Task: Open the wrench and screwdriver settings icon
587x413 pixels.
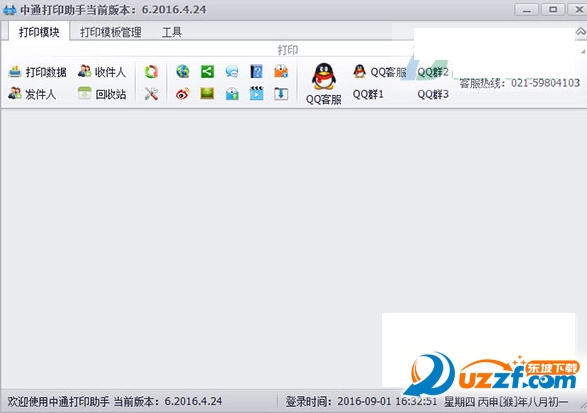Action: click(x=151, y=94)
